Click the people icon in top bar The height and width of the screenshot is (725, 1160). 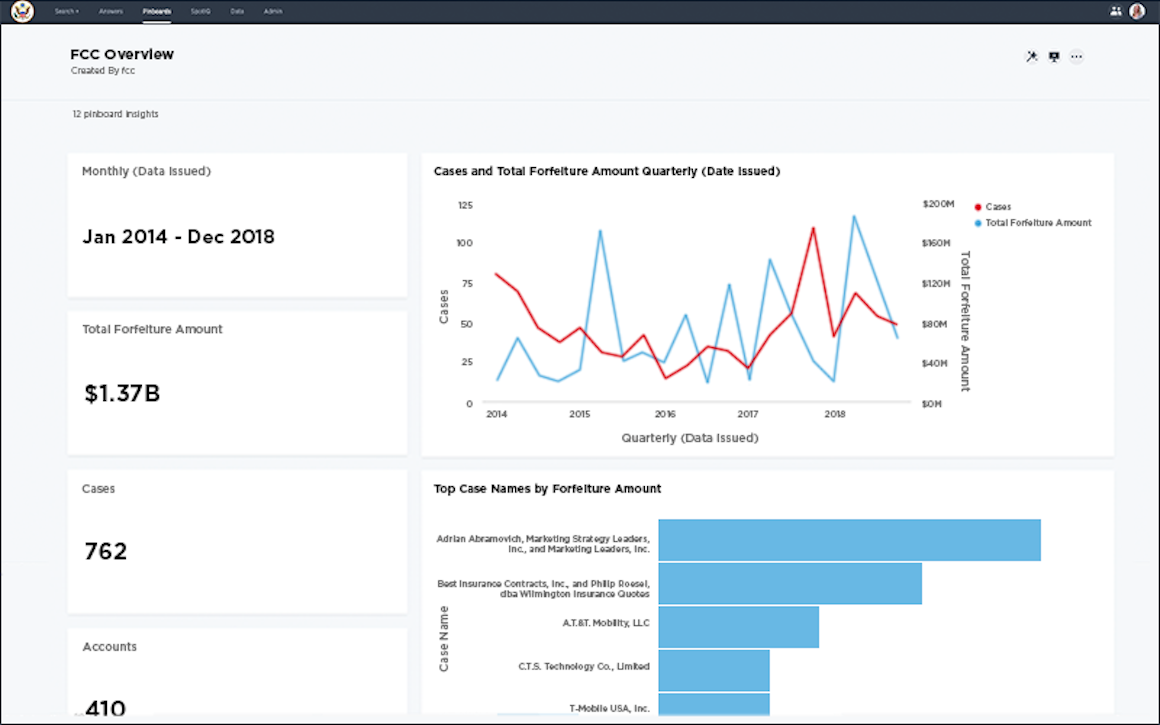coord(1116,11)
